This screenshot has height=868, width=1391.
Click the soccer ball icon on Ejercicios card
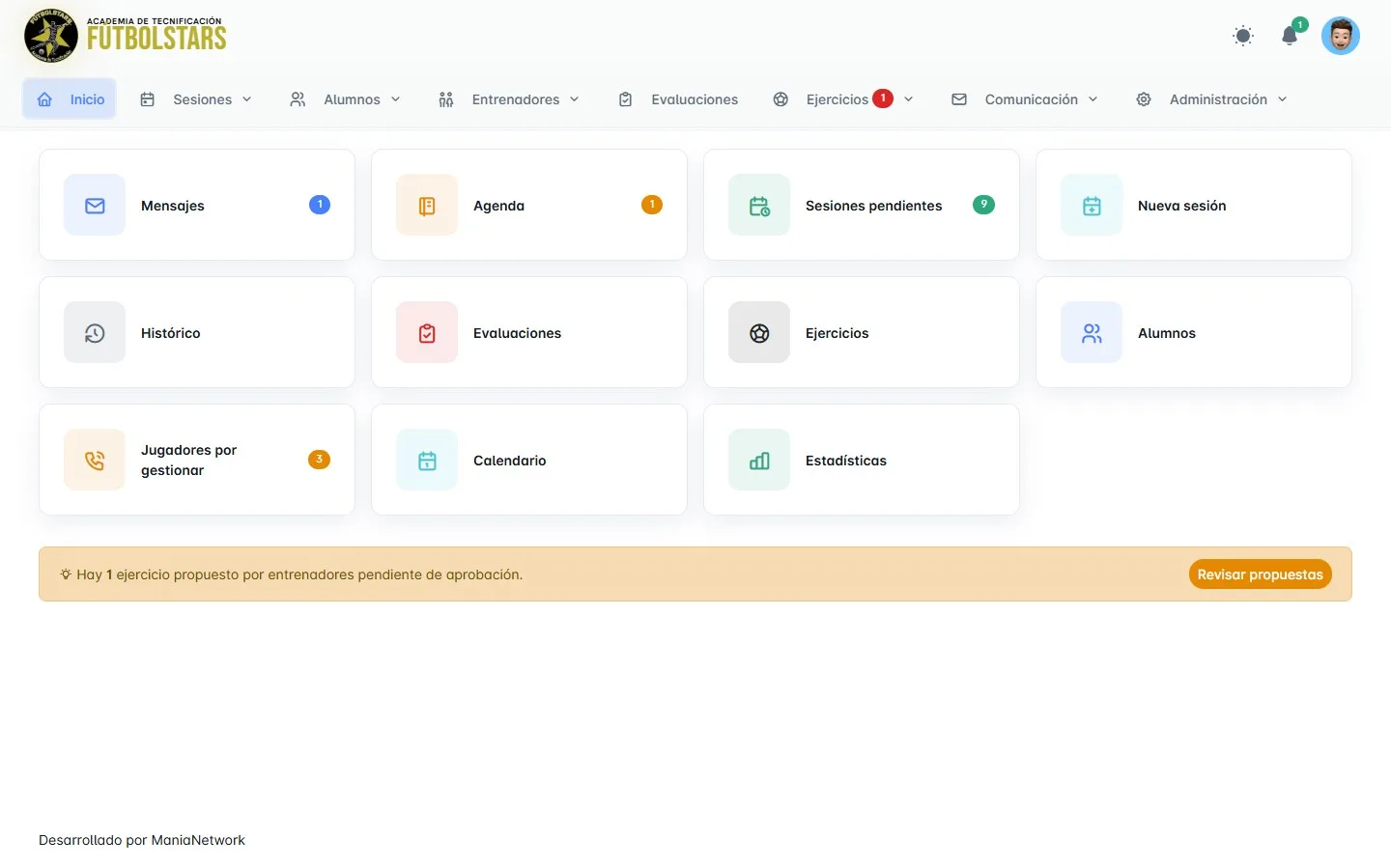coord(759,333)
